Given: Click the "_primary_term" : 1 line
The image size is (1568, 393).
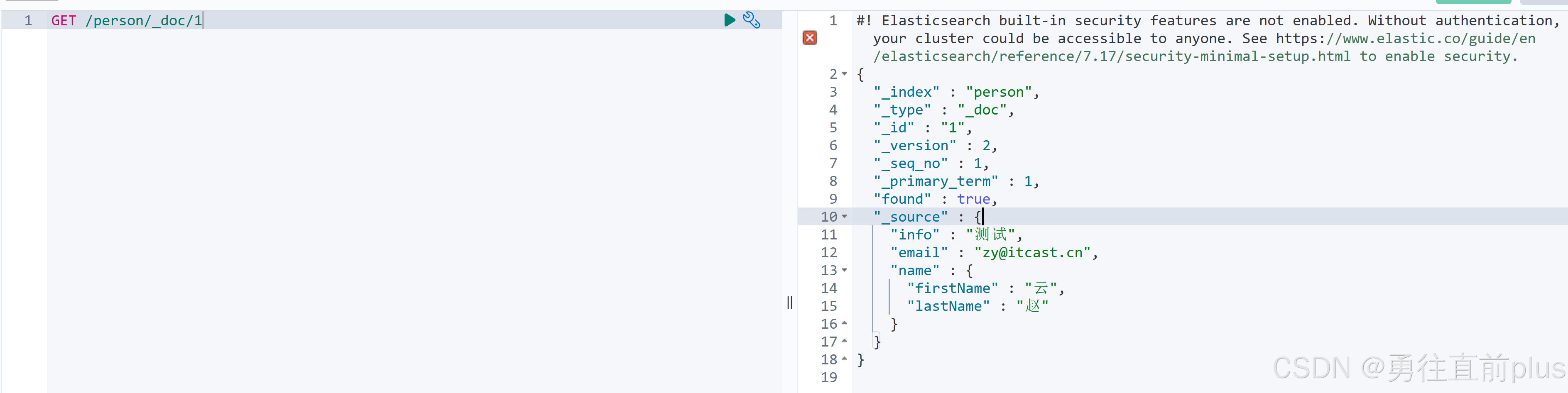Looking at the screenshot, I should [x=956, y=181].
